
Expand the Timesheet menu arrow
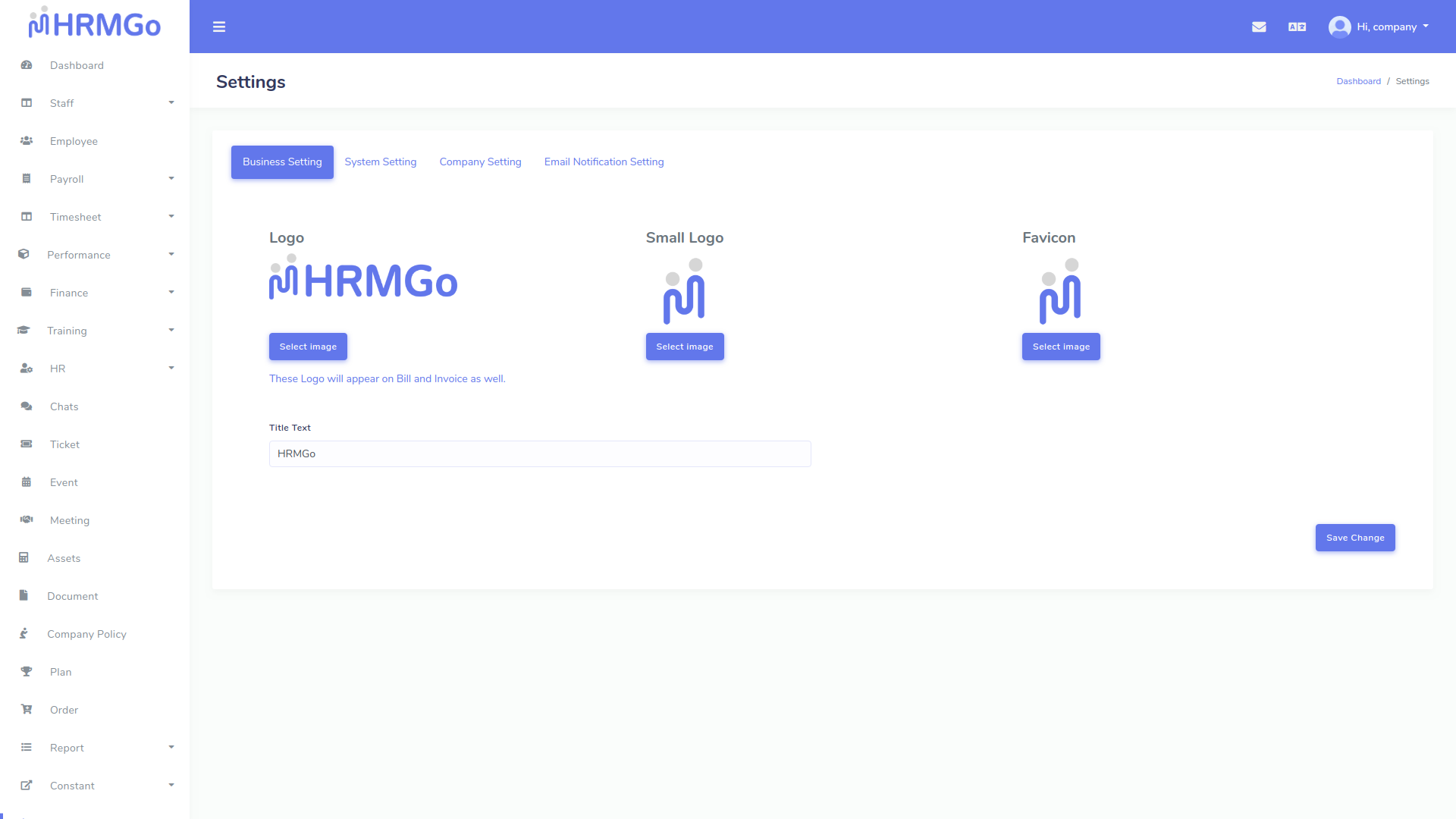click(171, 216)
